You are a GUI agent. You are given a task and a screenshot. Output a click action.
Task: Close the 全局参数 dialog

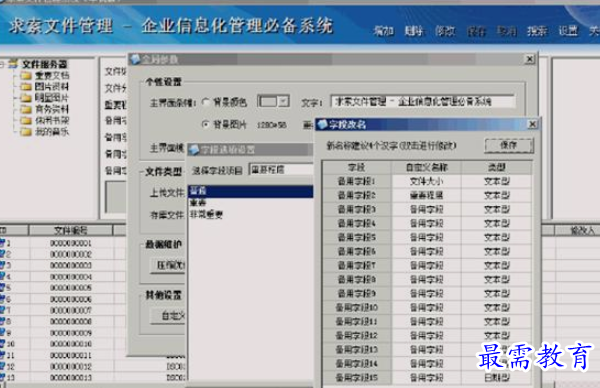[x=530, y=59]
